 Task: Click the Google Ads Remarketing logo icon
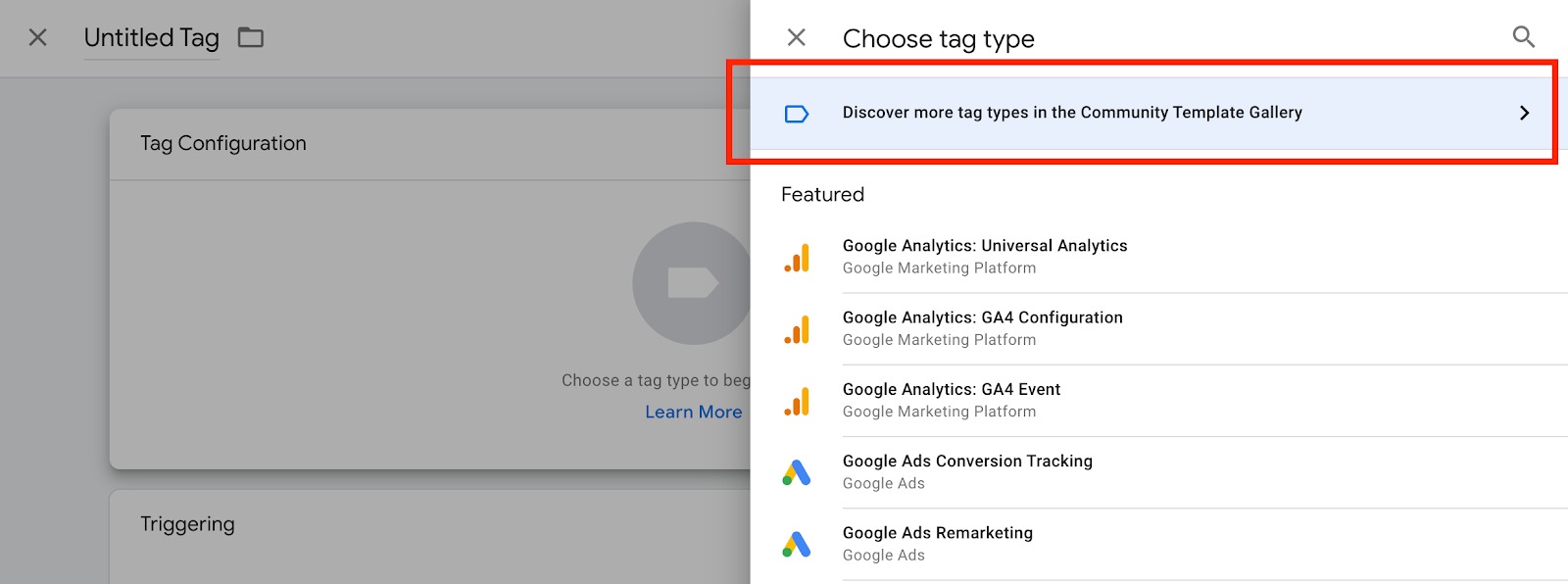pos(797,544)
